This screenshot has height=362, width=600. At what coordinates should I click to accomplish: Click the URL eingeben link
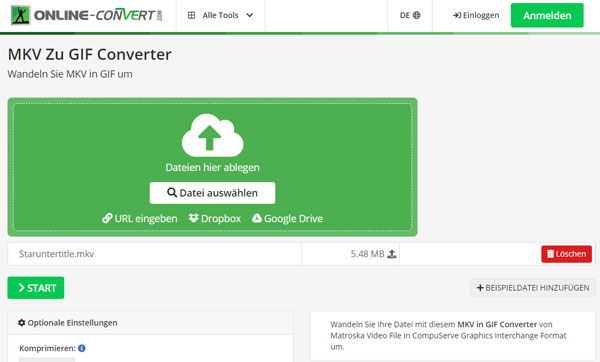140,219
